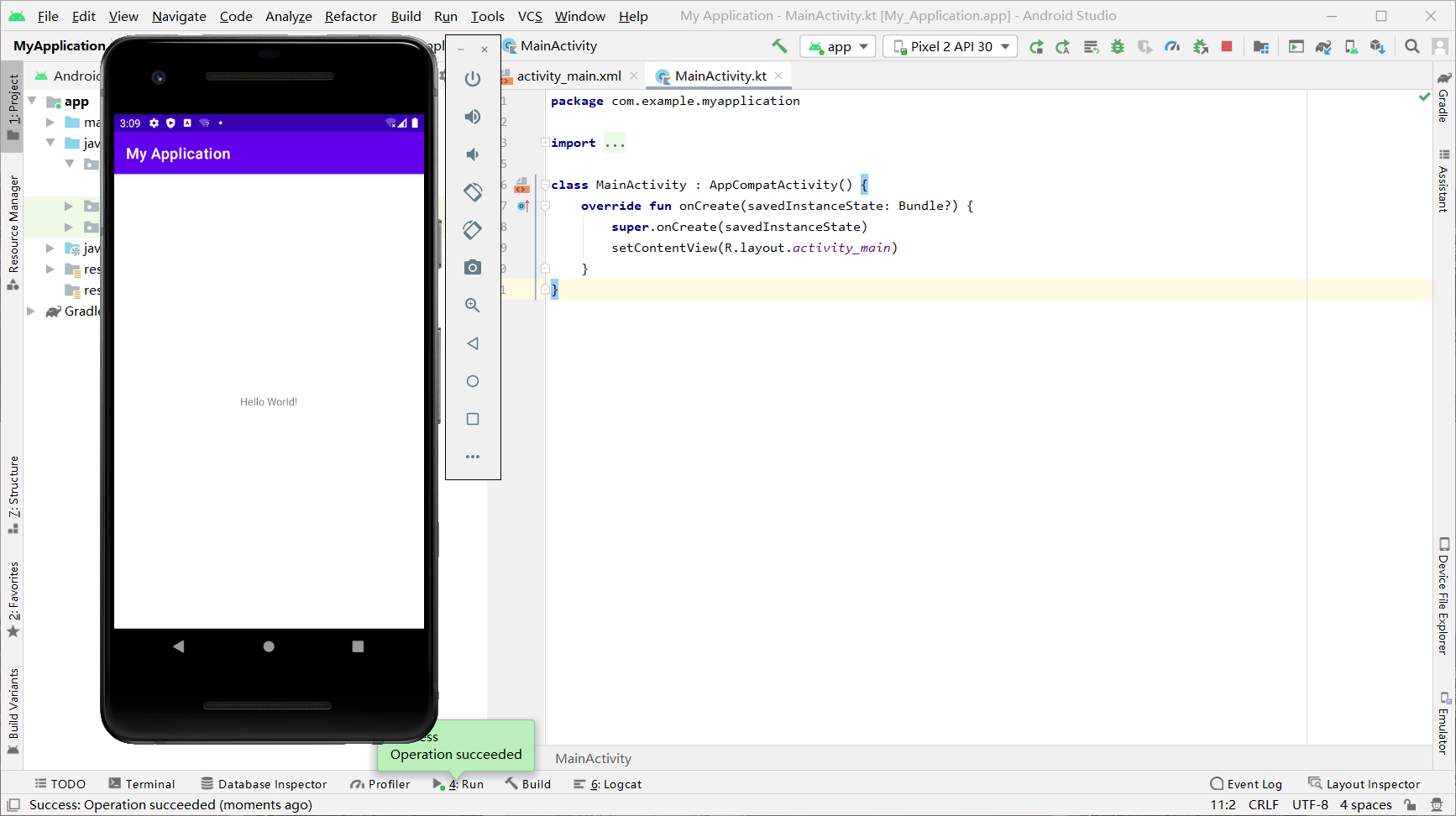Toggle the Device File Explorer window
The height and width of the screenshot is (816, 1456).
pos(1443,596)
